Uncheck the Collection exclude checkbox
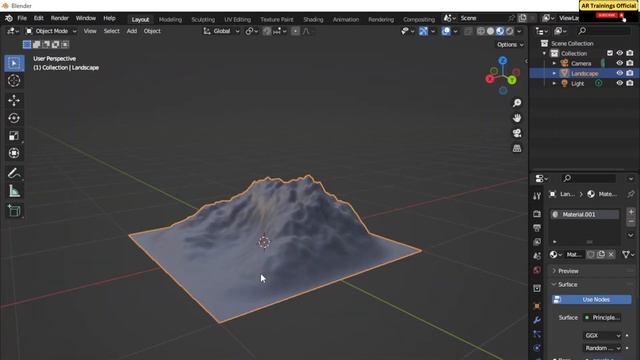Screen dimensions: 640x360 [610, 53]
